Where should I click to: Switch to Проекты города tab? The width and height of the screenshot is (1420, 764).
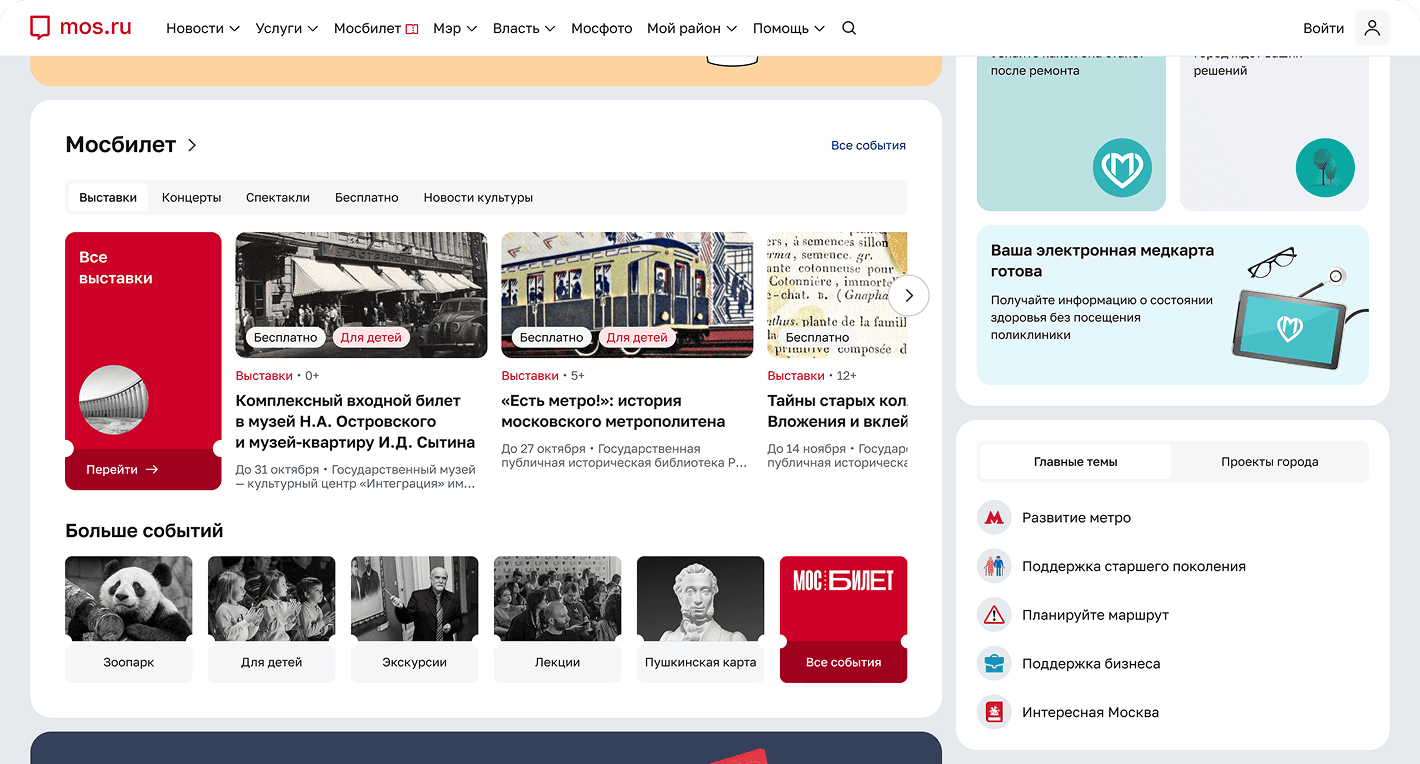tap(1270, 462)
